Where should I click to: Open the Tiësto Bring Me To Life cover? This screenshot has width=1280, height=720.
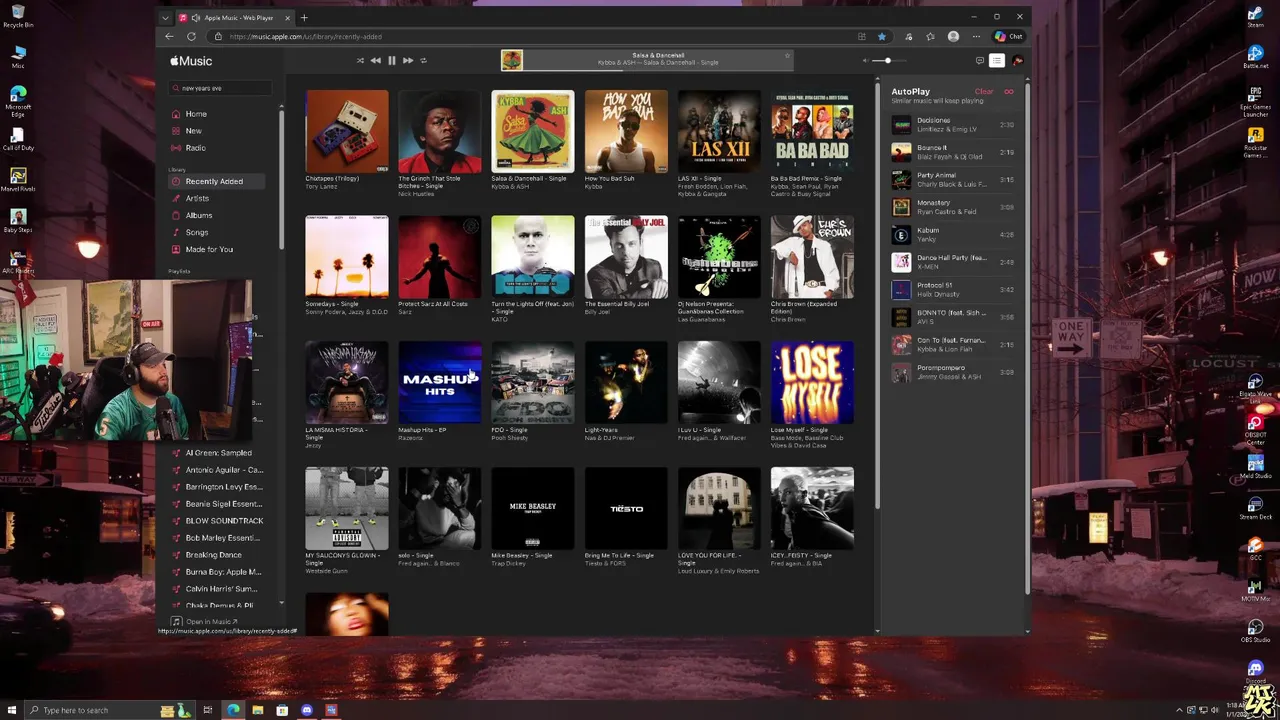click(626, 508)
